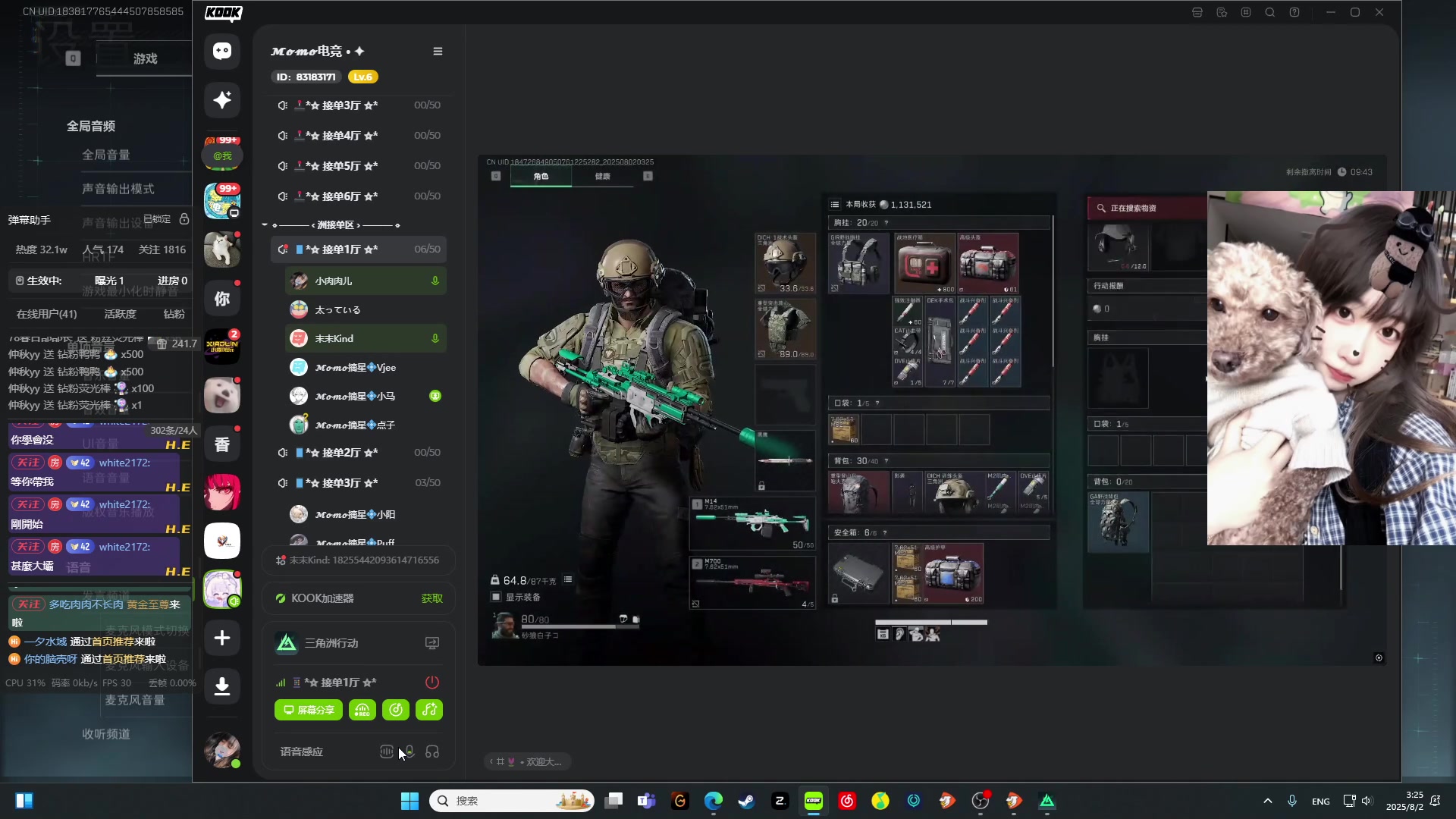Open user 未未Kind in voice channel

pos(366,338)
